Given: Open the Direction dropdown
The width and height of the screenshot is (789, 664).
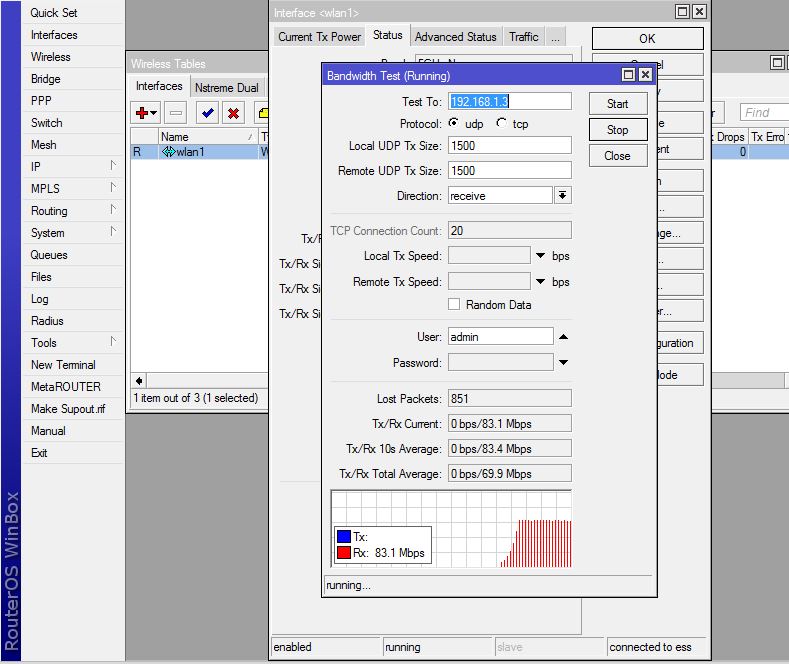Looking at the screenshot, I should (x=563, y=195).
